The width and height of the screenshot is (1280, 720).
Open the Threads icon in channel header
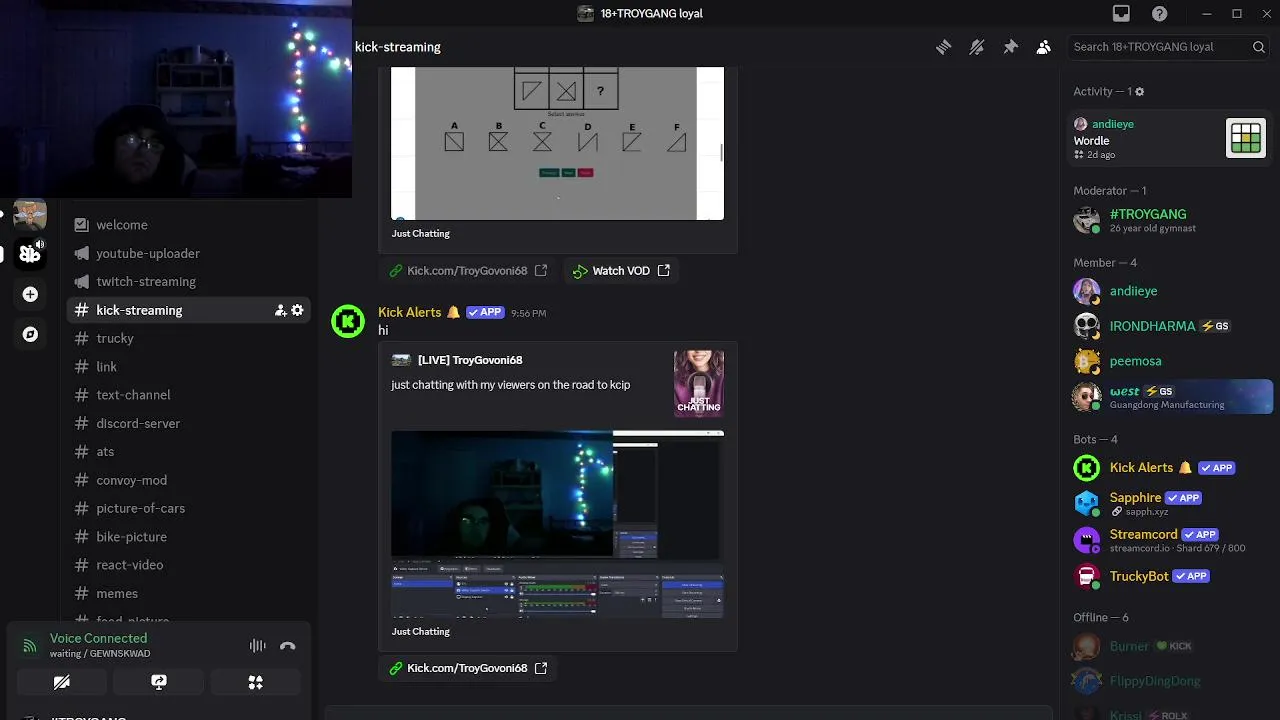[x=943, y=47]
